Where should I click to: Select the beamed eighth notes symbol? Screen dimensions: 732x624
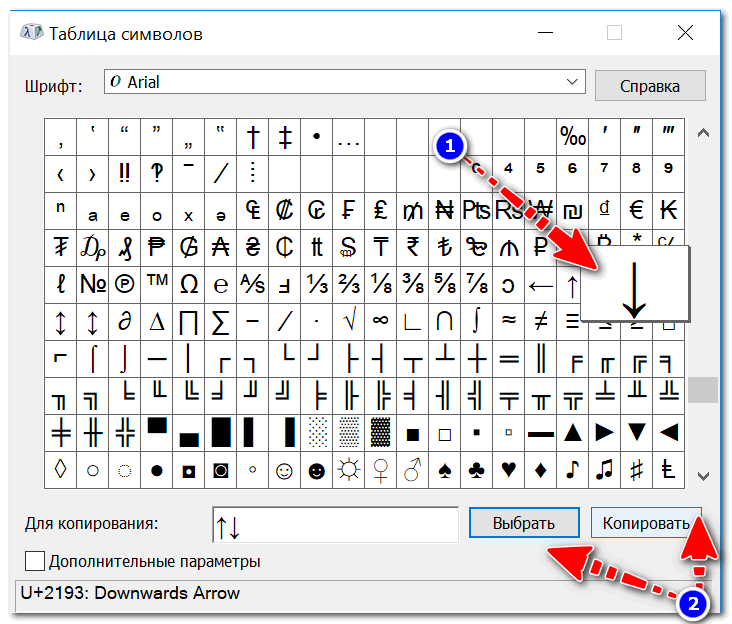pos(605,470)
